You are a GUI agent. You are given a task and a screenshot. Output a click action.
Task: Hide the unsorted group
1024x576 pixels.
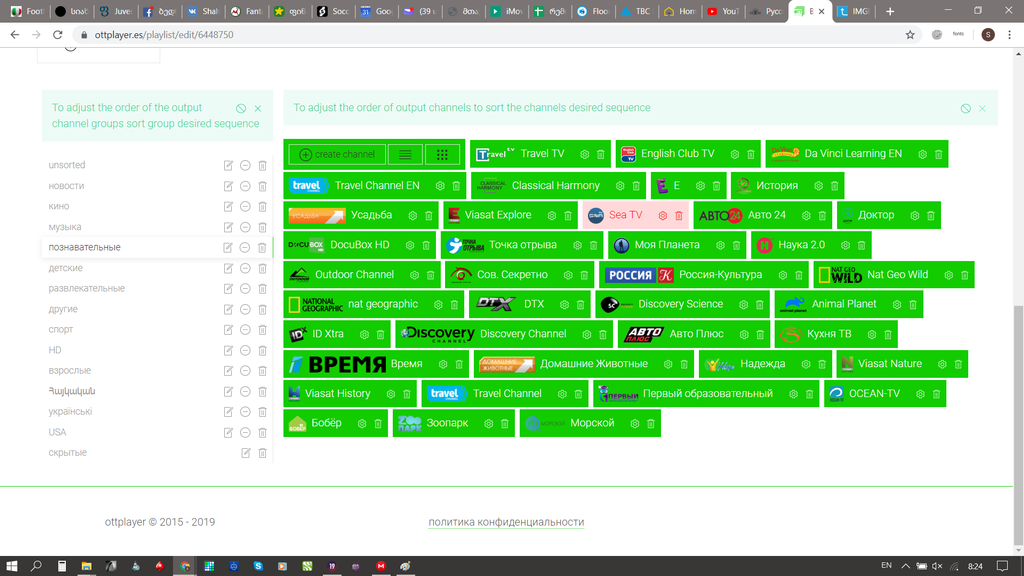[245, 166]
